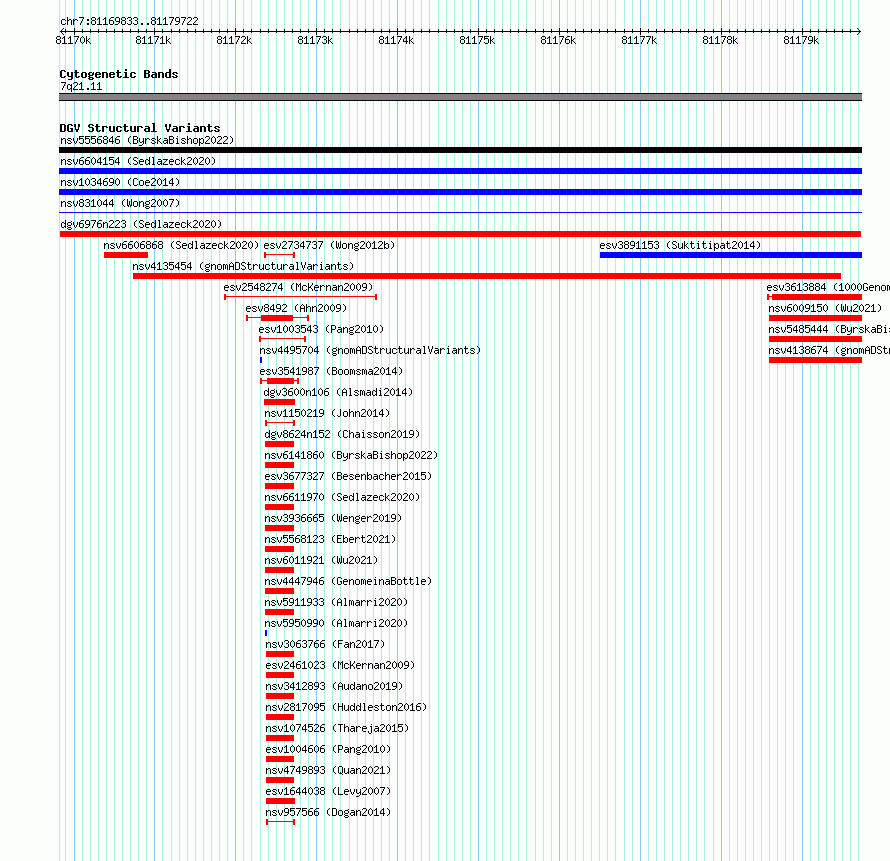Select esv1003543 (Pang2010) variant label
Screen dimensions: 890x861
(321, 329)
